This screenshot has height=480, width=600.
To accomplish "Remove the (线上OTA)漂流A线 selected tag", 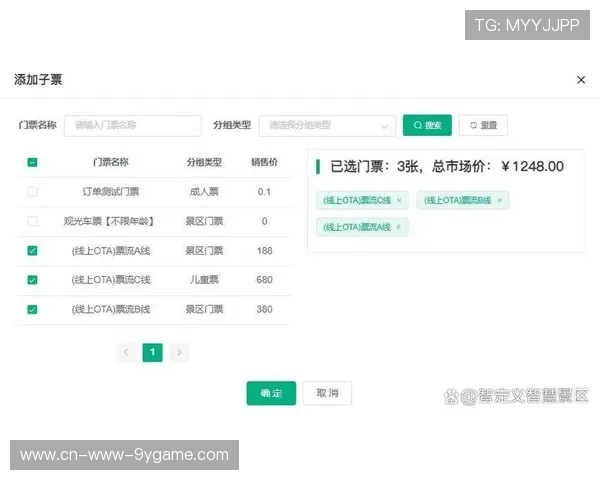I will tap(398, 227).
